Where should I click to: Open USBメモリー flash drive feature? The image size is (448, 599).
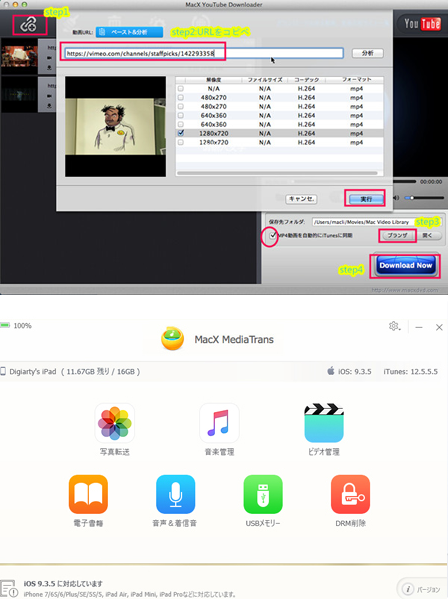[263, 501]
